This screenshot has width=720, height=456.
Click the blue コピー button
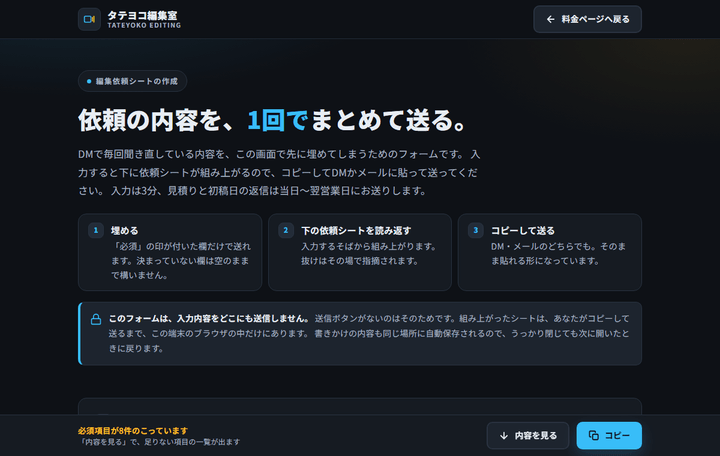[x=609, y=435]
